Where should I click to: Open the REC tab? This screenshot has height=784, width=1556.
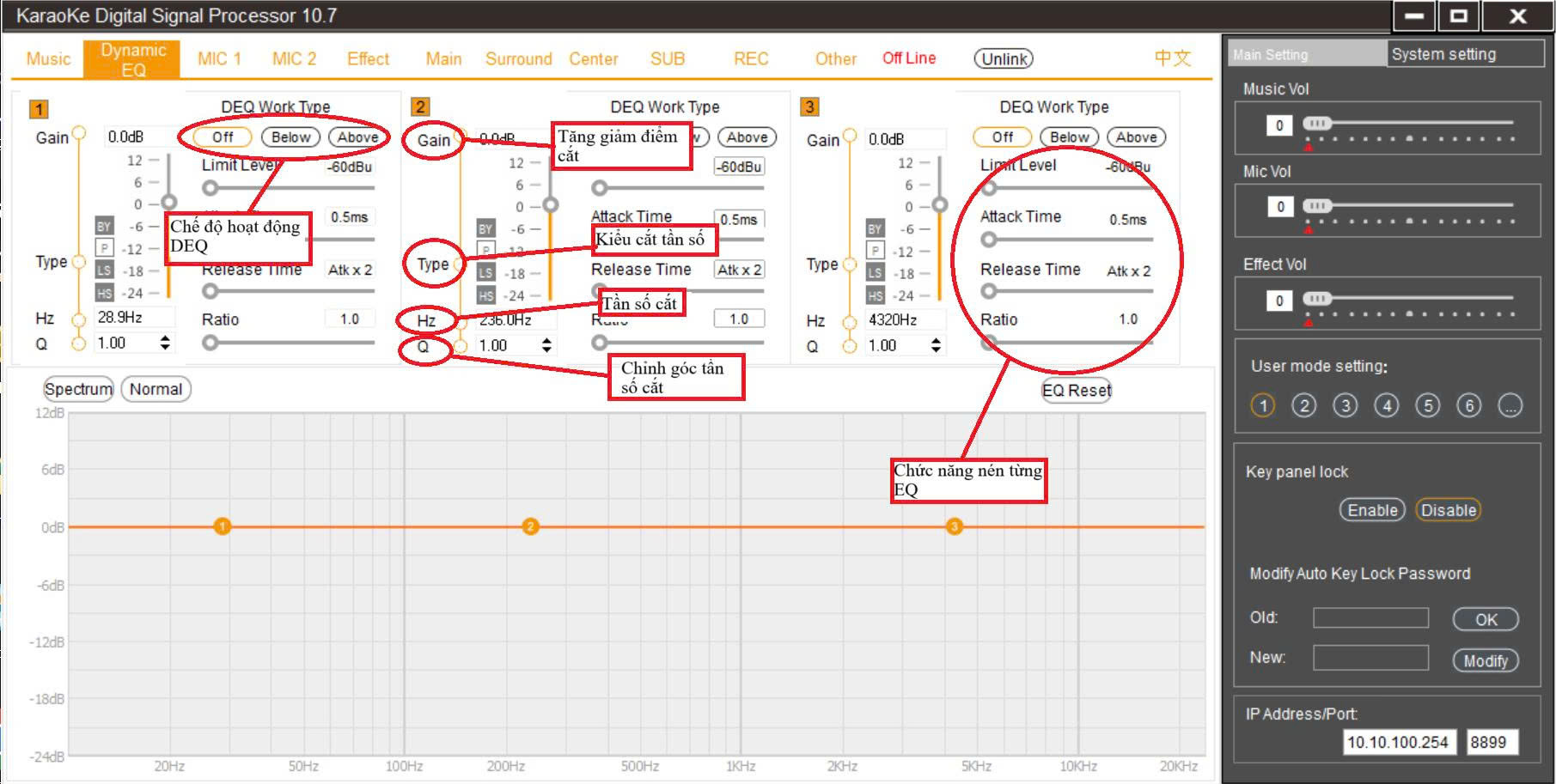[751, 59]
